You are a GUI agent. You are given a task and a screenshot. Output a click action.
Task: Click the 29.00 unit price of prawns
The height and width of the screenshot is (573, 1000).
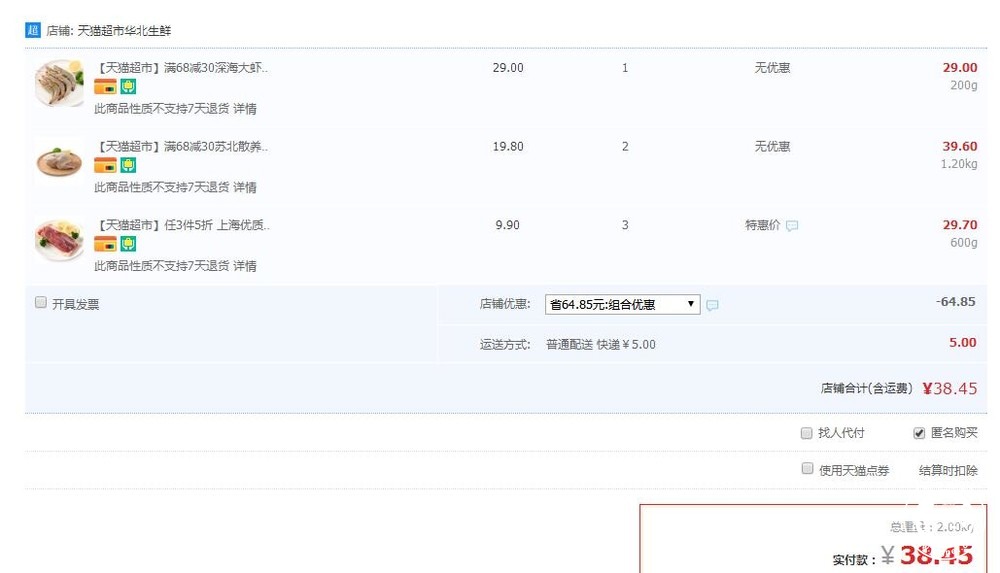(508, 68)
